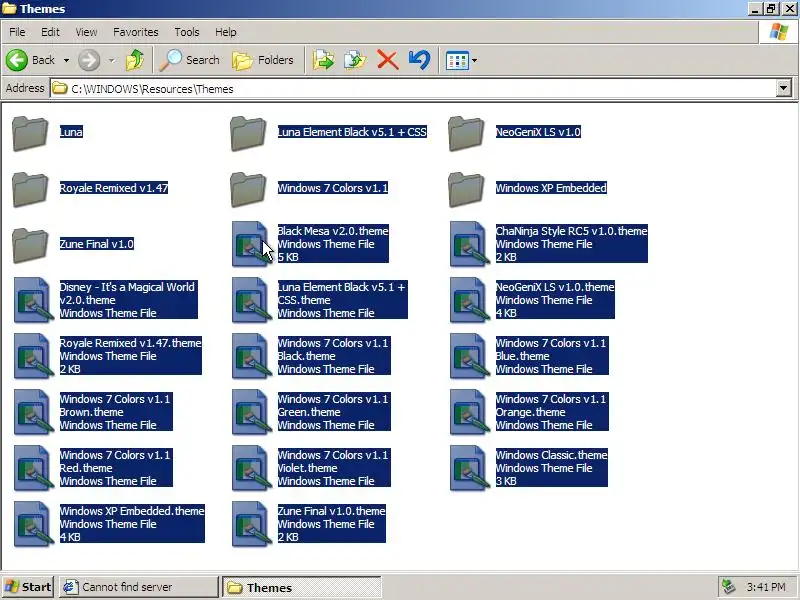
Task: Click the Forward arrow button
Action: click(89, 60)
